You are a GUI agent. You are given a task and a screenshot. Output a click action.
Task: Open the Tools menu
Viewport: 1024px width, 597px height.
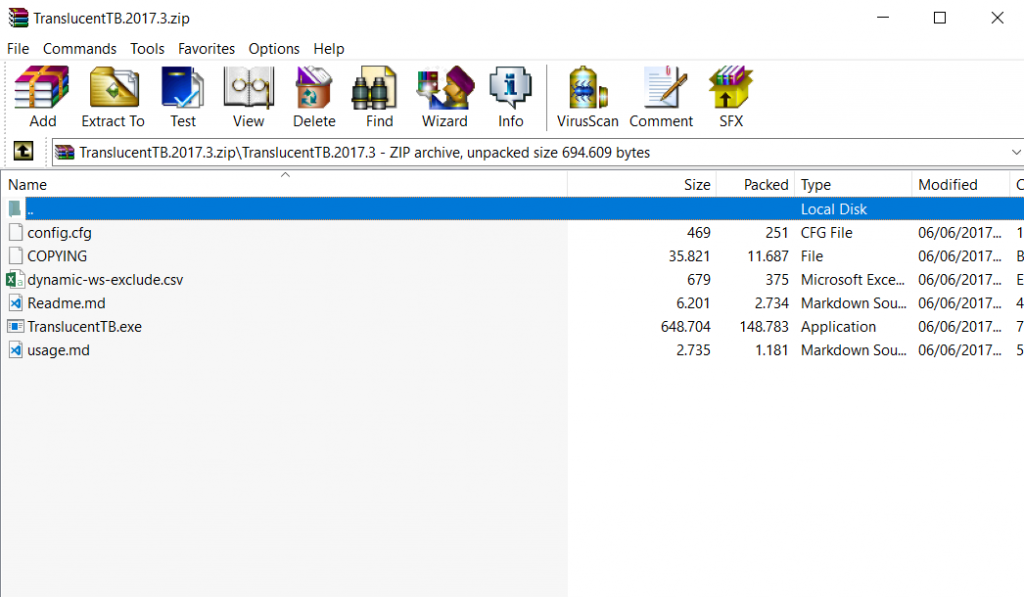(147, 49)
